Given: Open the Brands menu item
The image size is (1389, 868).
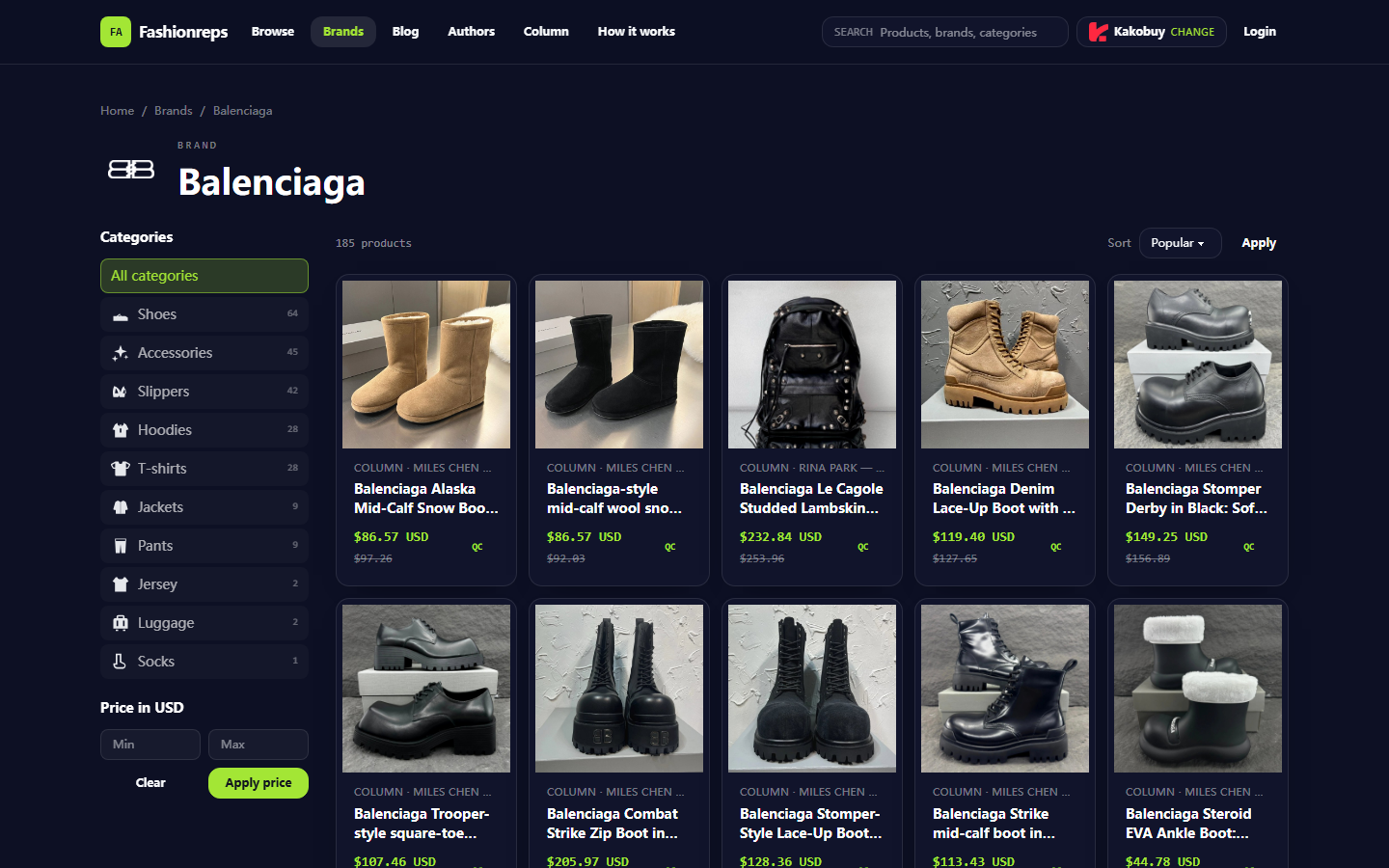Looking at the screenshot, I should coord(343,32).
